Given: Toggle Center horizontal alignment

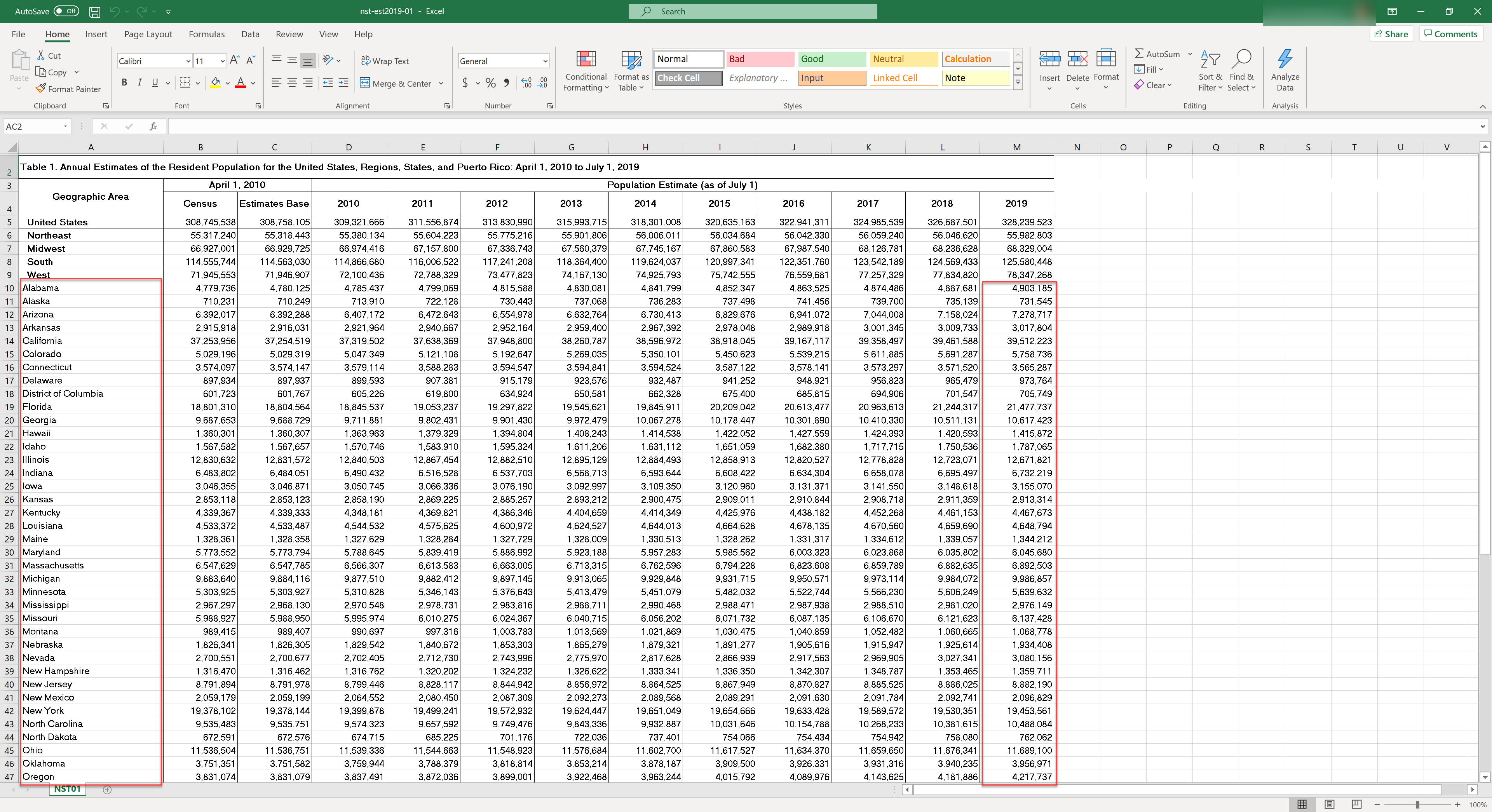Looking at the screenshot, I should [x=292, y=83].
